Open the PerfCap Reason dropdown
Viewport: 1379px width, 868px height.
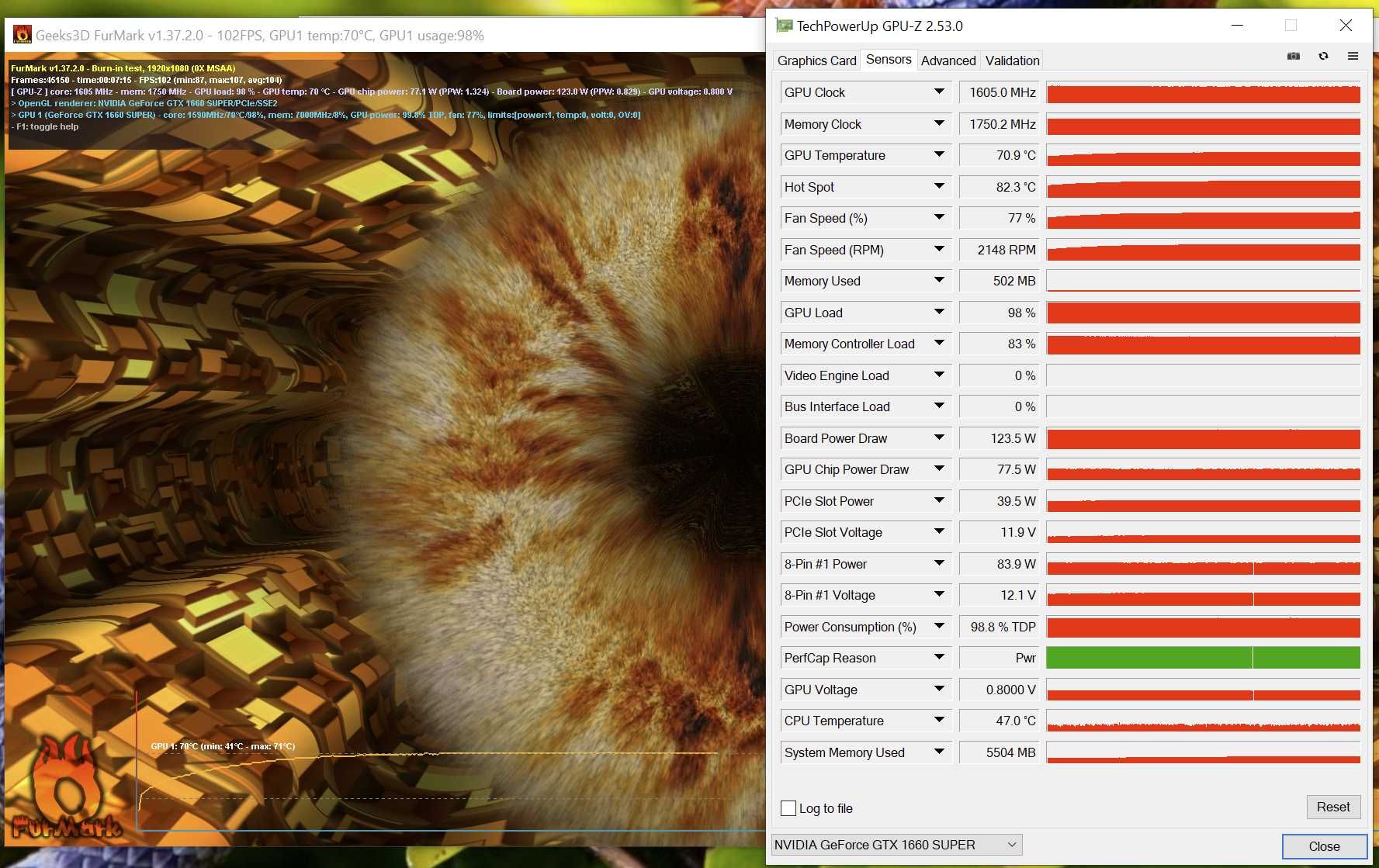[x=939, y=658]
